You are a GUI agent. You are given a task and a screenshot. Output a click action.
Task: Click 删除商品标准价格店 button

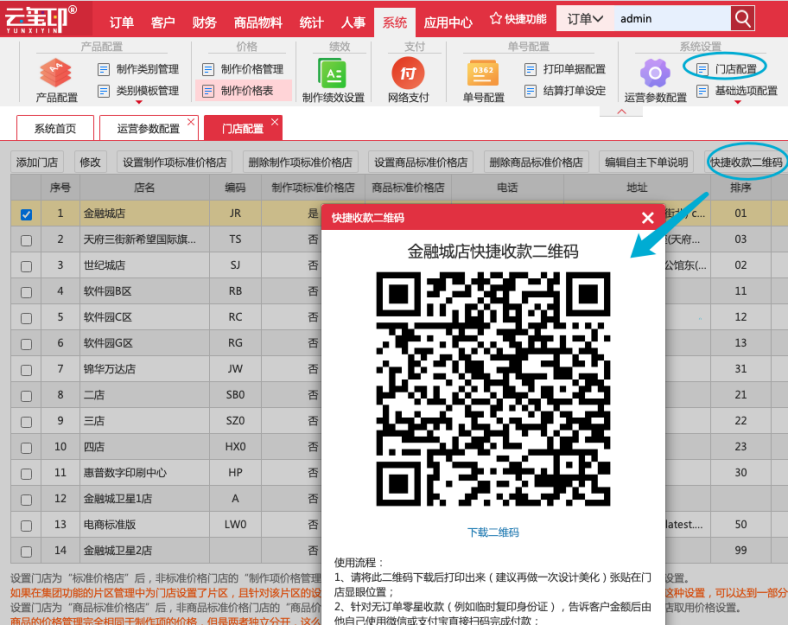[x=536, y=162]
